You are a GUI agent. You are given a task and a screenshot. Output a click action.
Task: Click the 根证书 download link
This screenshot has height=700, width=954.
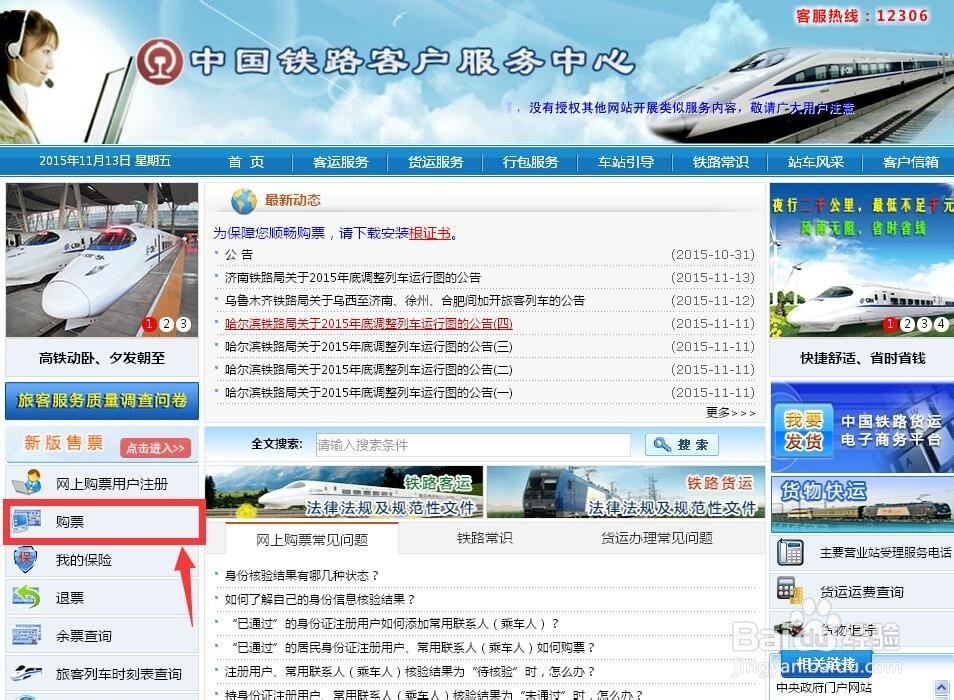pyautogui.click(x=430, y=233)
